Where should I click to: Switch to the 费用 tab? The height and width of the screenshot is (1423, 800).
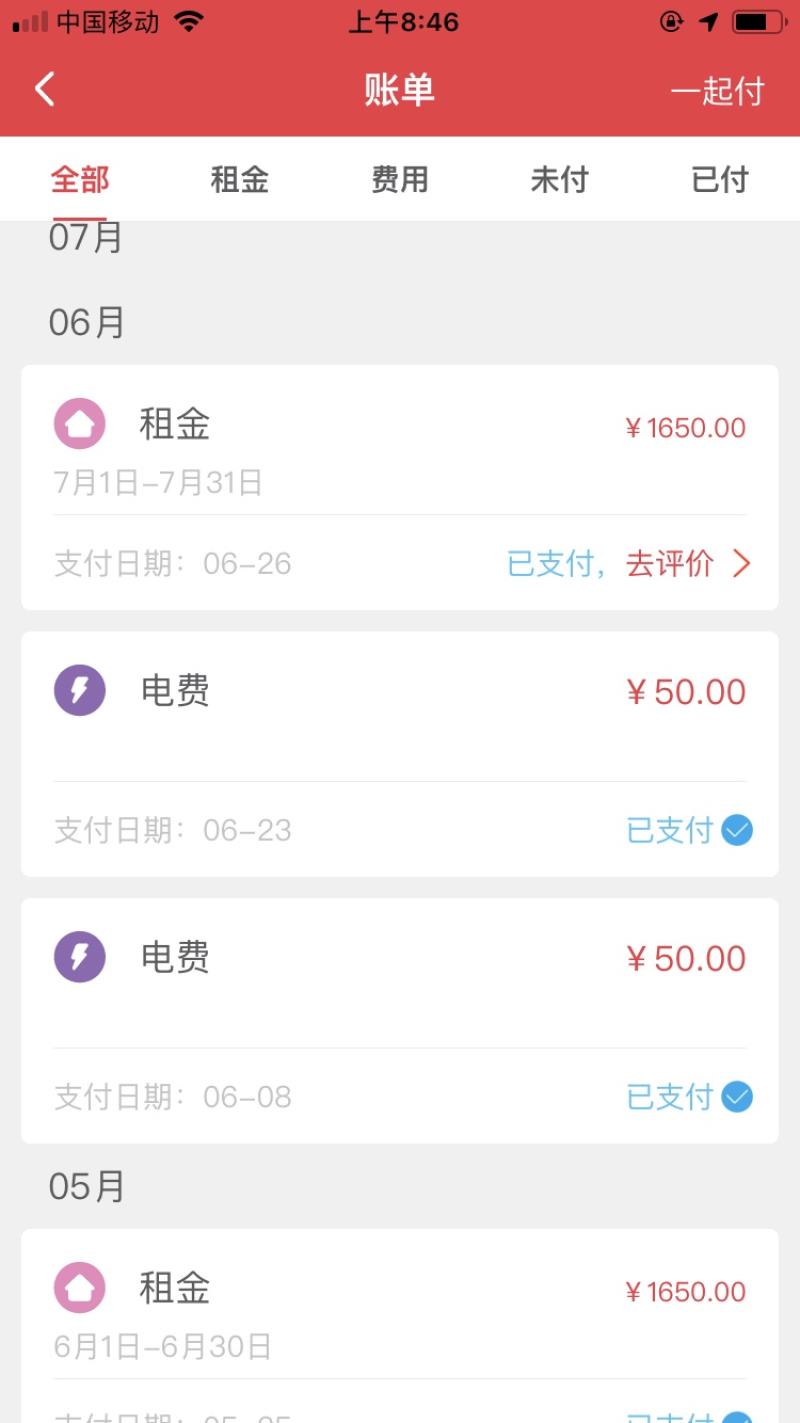tap(400, 180)
